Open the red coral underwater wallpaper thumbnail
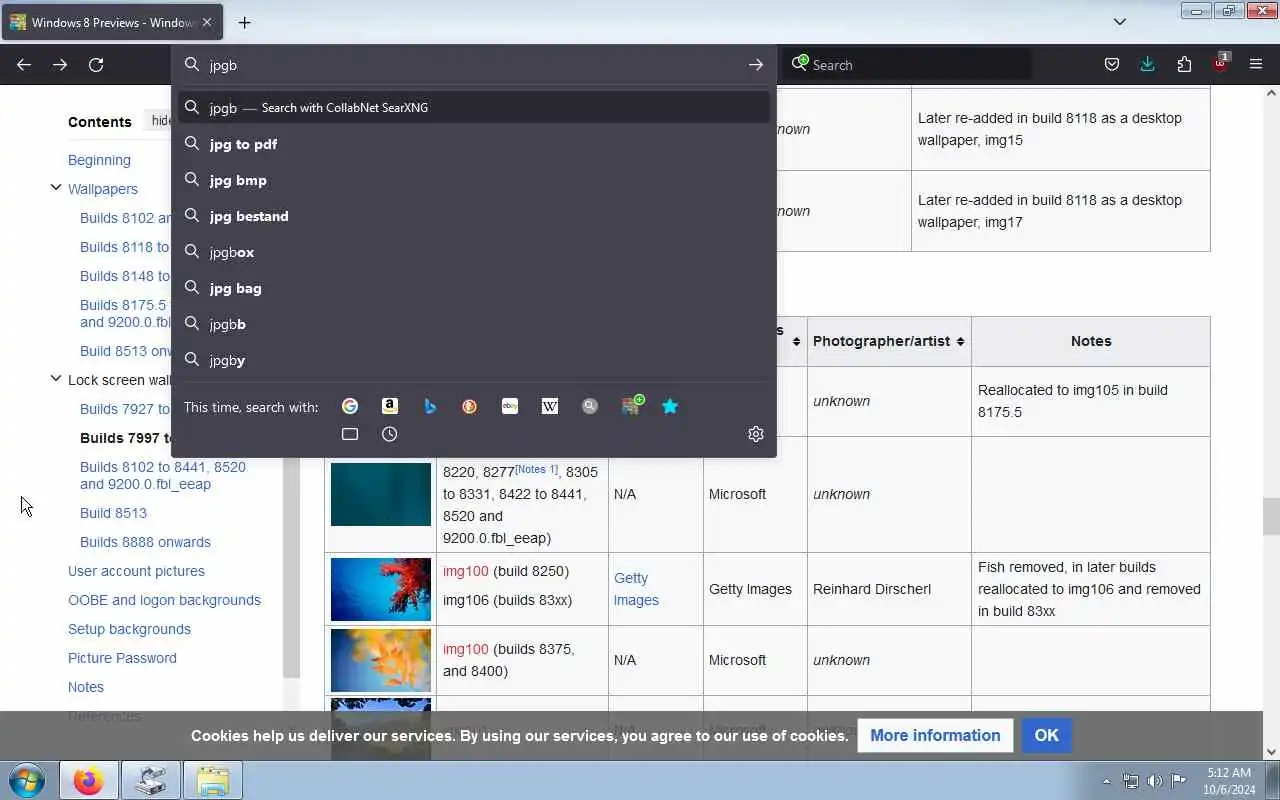This screenshot has height=800, width=1280. coord(381,589)
